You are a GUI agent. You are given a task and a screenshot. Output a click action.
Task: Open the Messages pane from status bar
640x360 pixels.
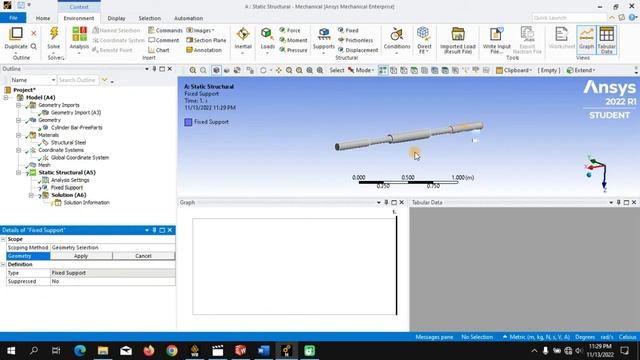click(x=434, y=337)
